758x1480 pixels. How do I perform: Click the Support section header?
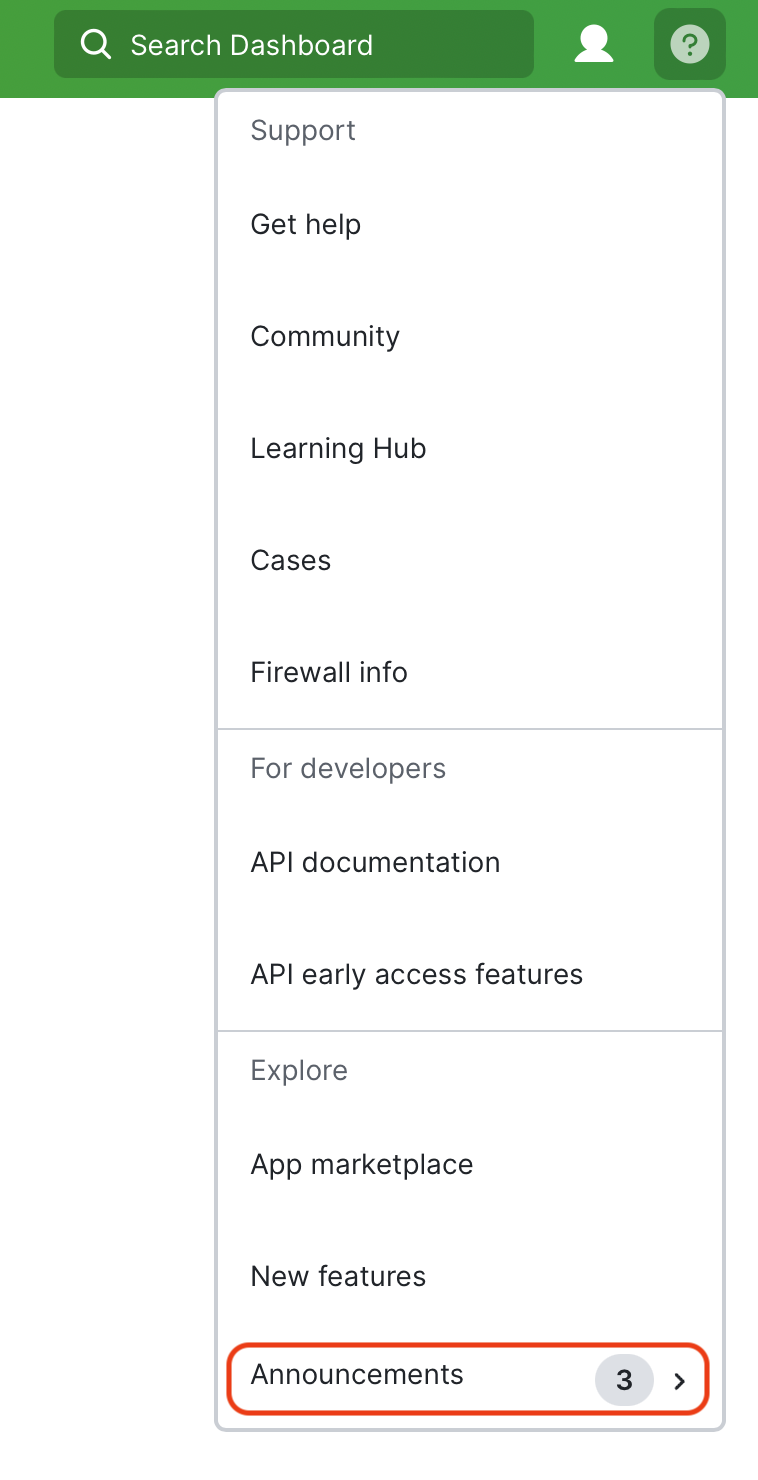coord(302,130)
